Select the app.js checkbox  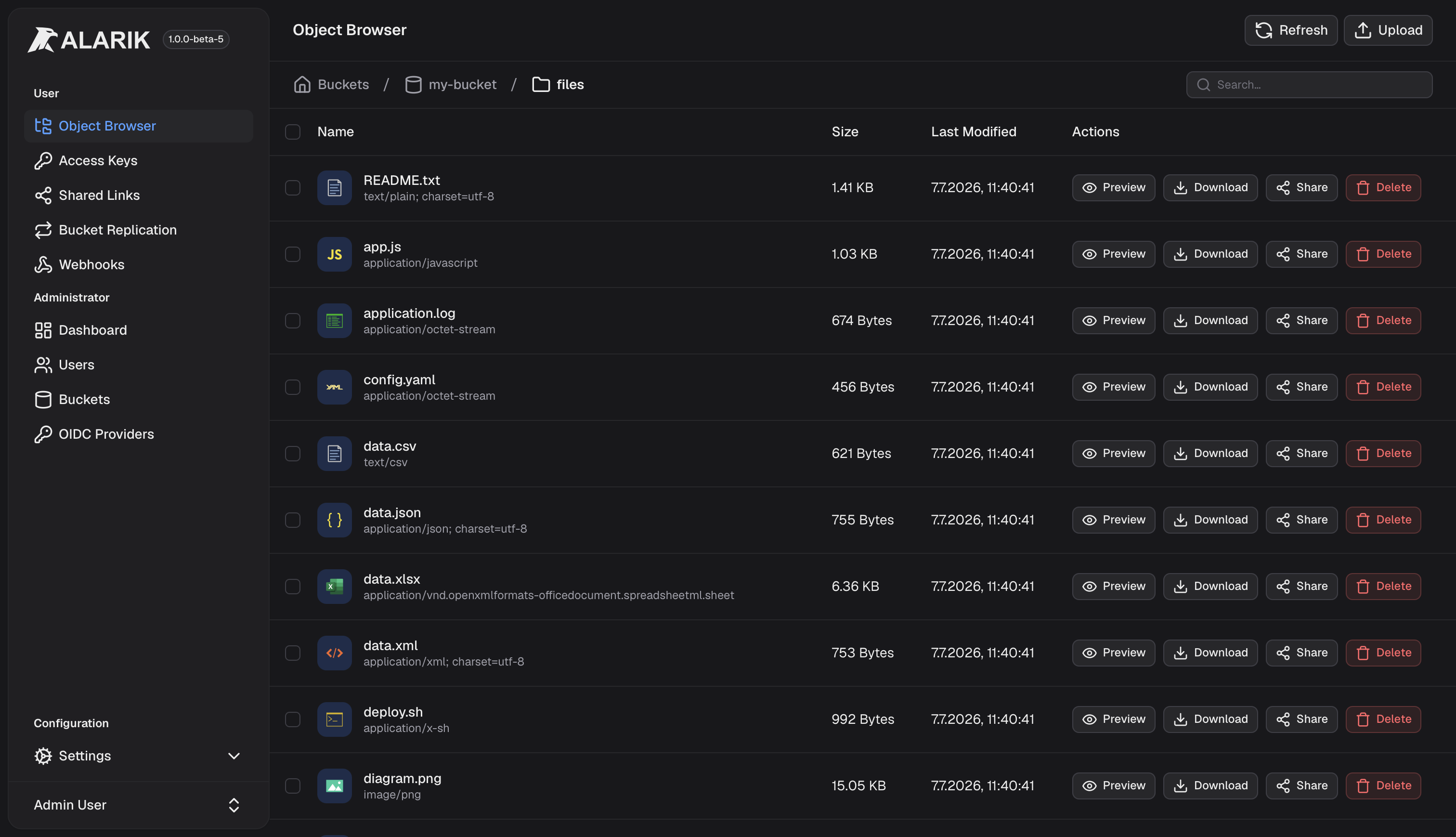(292, 254)
